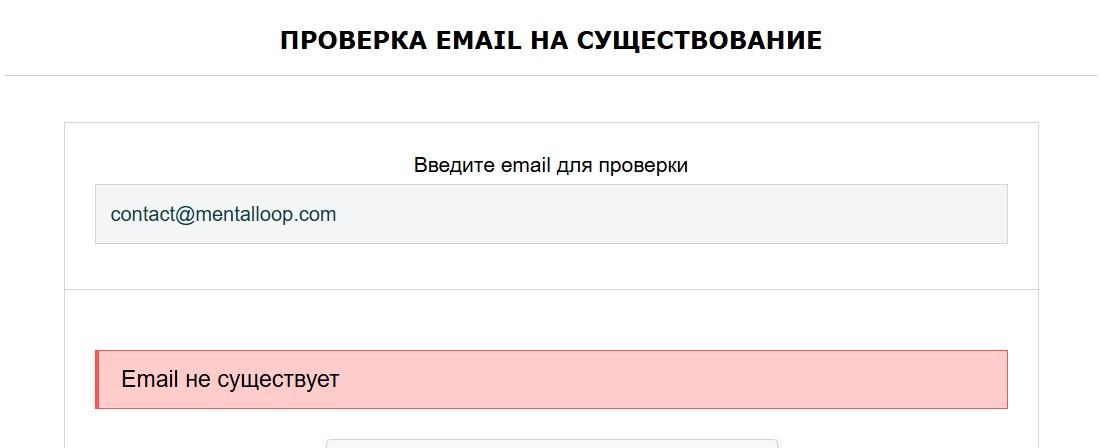The image size is (1101, 448).
Task: Click the word 'Email' in the red alert
Action: 149,380
